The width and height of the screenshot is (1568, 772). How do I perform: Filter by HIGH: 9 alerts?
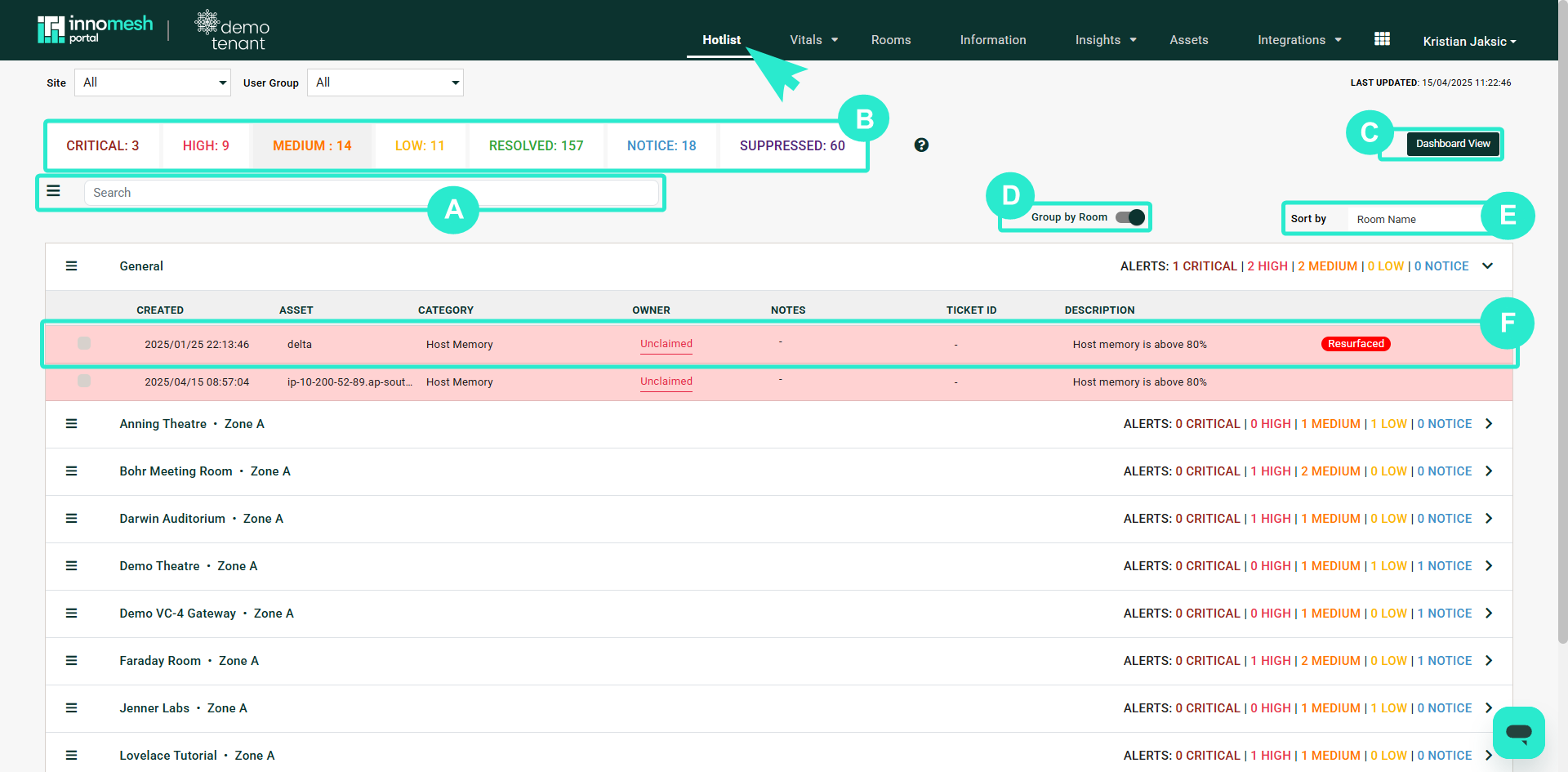pos(206,145)
